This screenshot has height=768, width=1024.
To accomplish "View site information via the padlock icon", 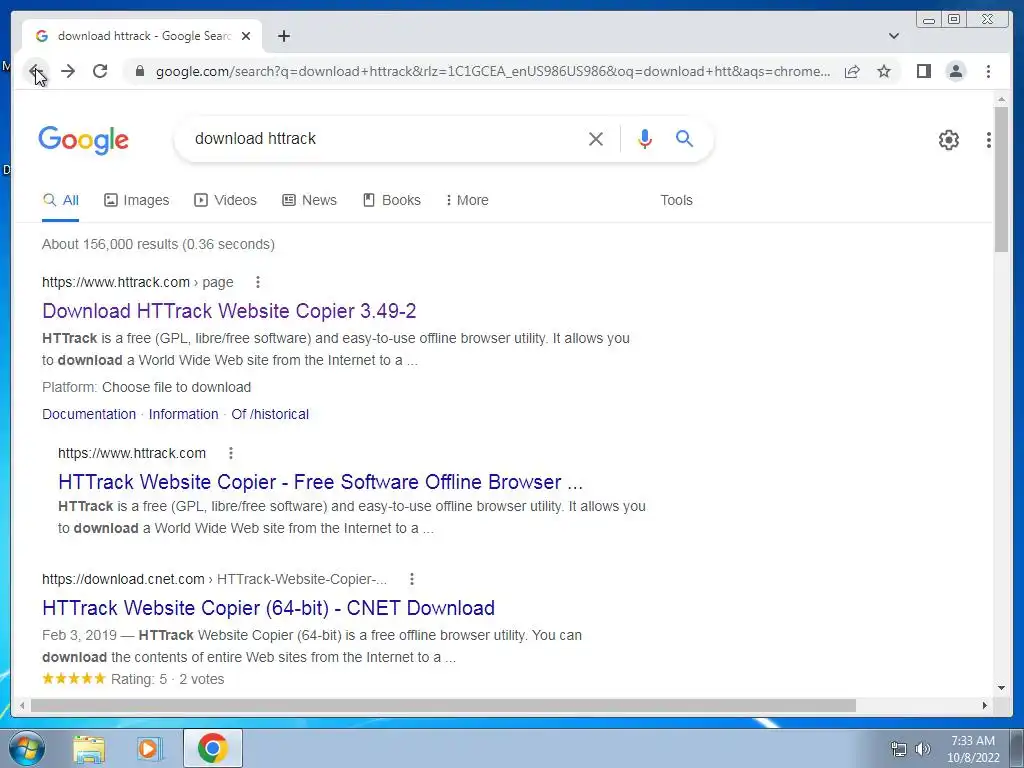I will point(139,71).
